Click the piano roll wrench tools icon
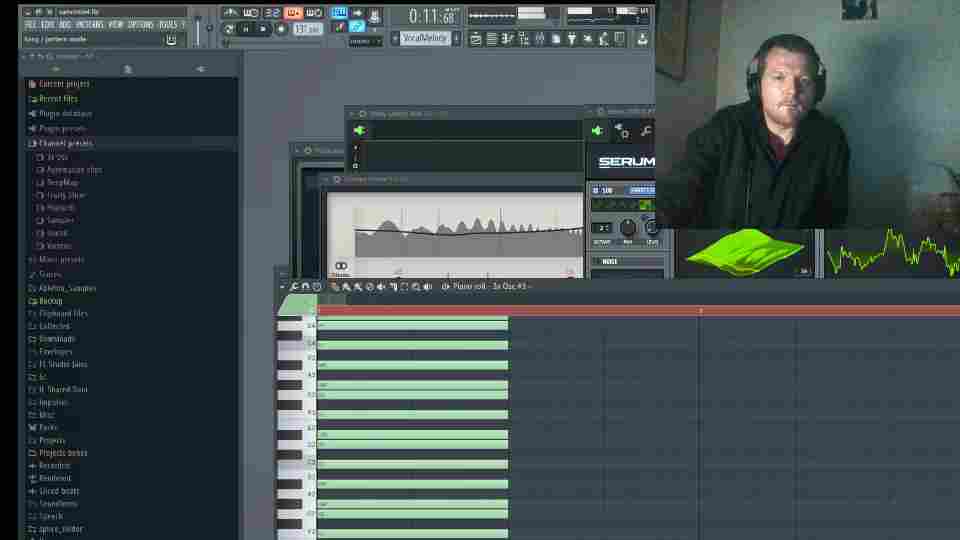 click(x=295, y=287)
